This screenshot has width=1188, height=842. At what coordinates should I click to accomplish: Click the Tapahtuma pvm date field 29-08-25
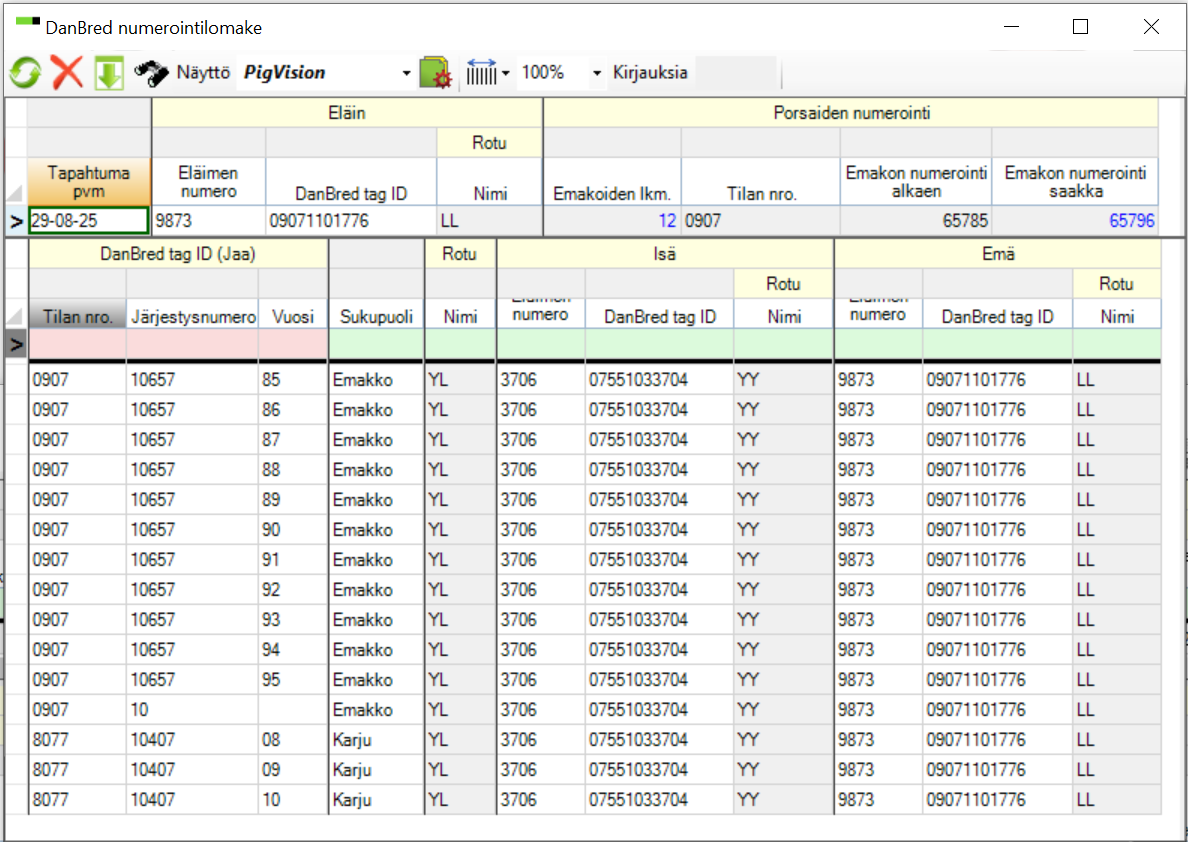coord(89,221)
